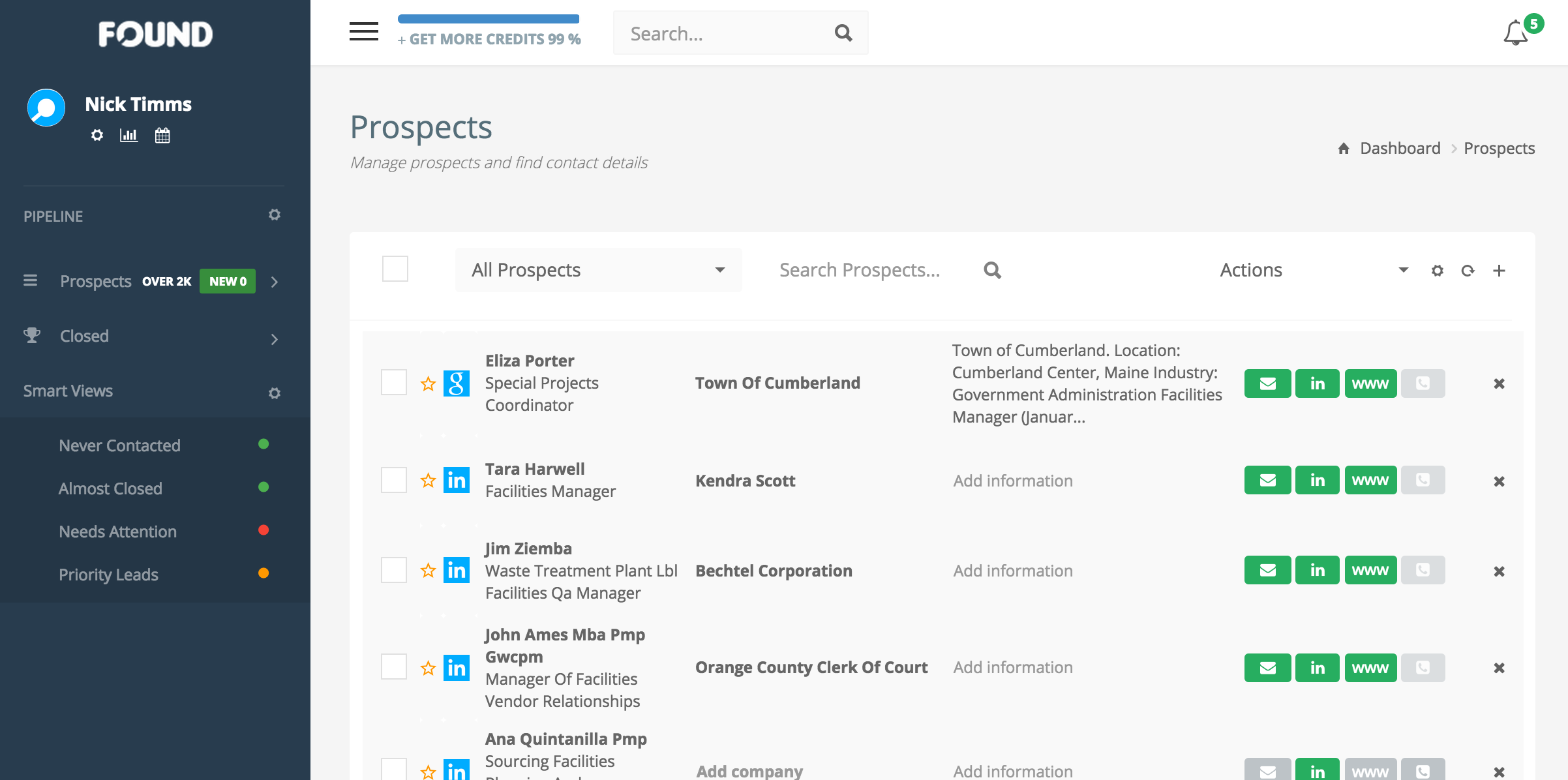Check the select-all prospects checkbox
The height and width of the screenshot is (780, 1568).
click(395, 269)
